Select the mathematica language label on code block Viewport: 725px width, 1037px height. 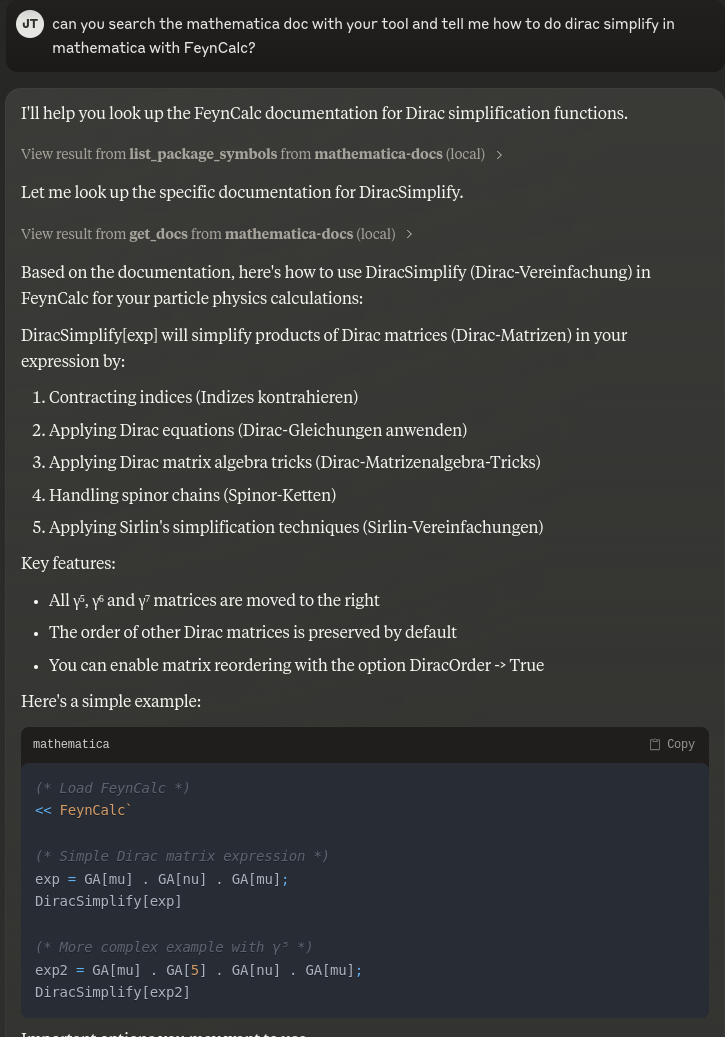[71, 744]
